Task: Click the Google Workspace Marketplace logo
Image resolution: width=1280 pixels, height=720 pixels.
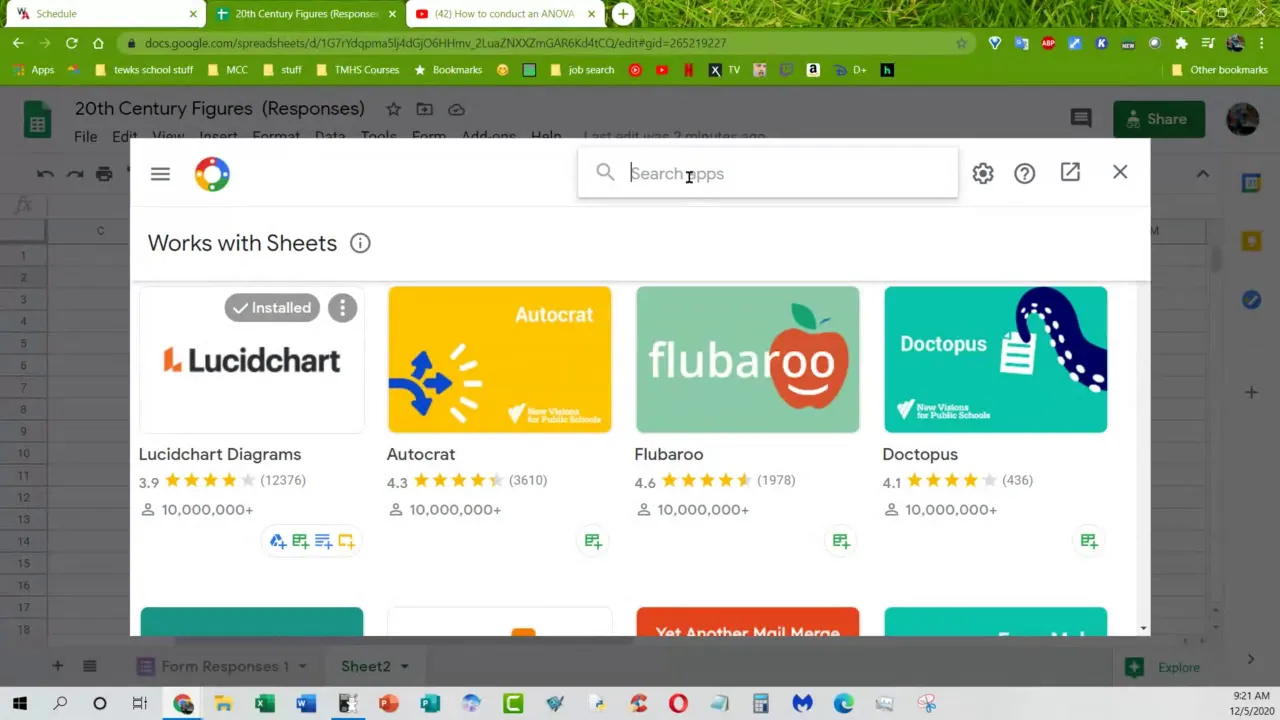Action: 212,174
